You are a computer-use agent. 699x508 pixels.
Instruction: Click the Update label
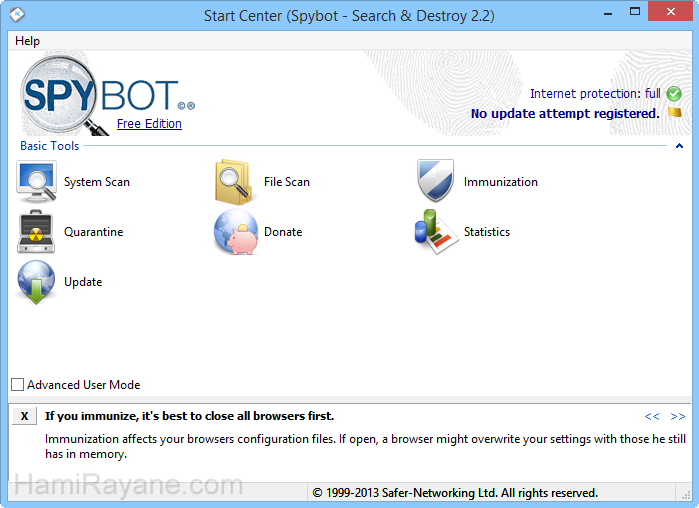pos(83,282)
